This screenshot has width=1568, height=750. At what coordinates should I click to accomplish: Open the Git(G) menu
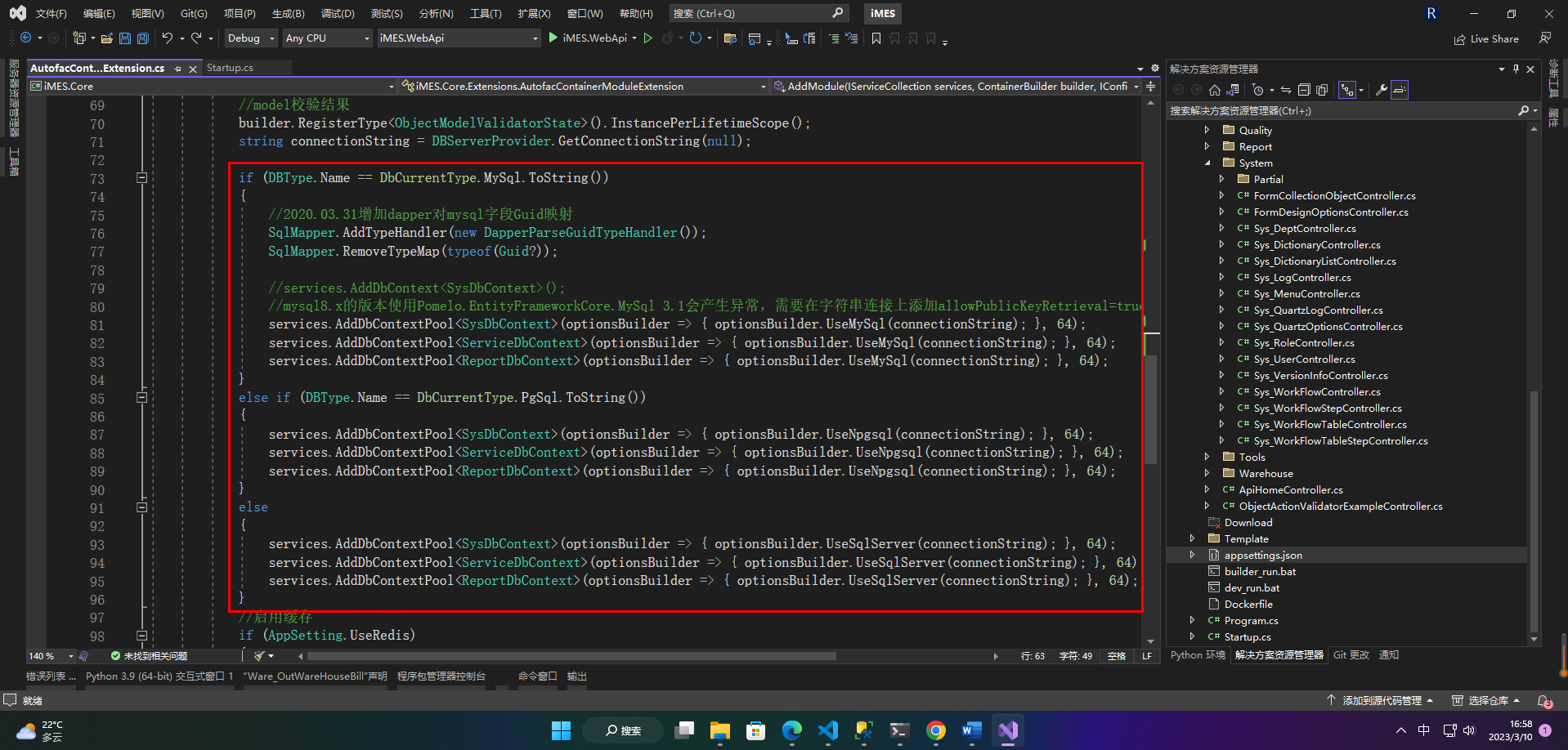[x=194, y=13]
